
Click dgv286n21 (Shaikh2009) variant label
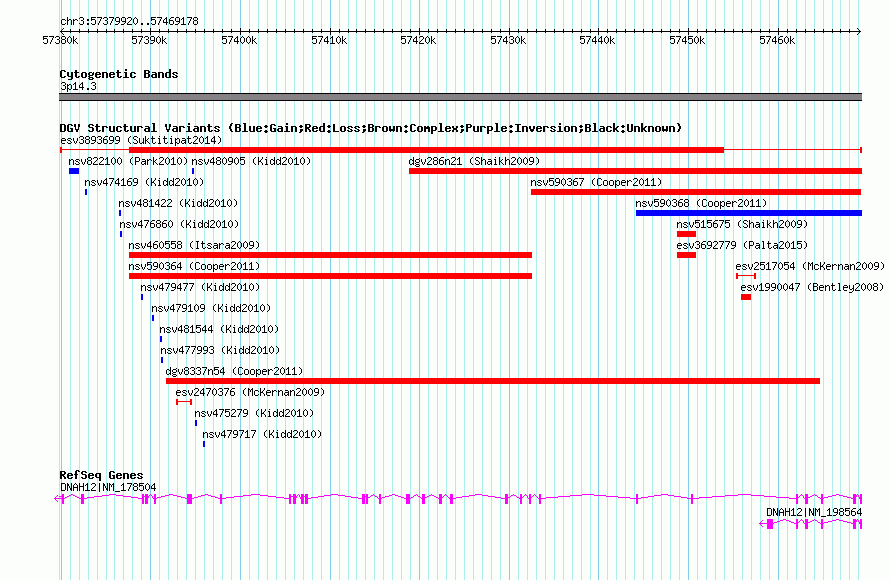pyautogui.click(x=474, y=161)
